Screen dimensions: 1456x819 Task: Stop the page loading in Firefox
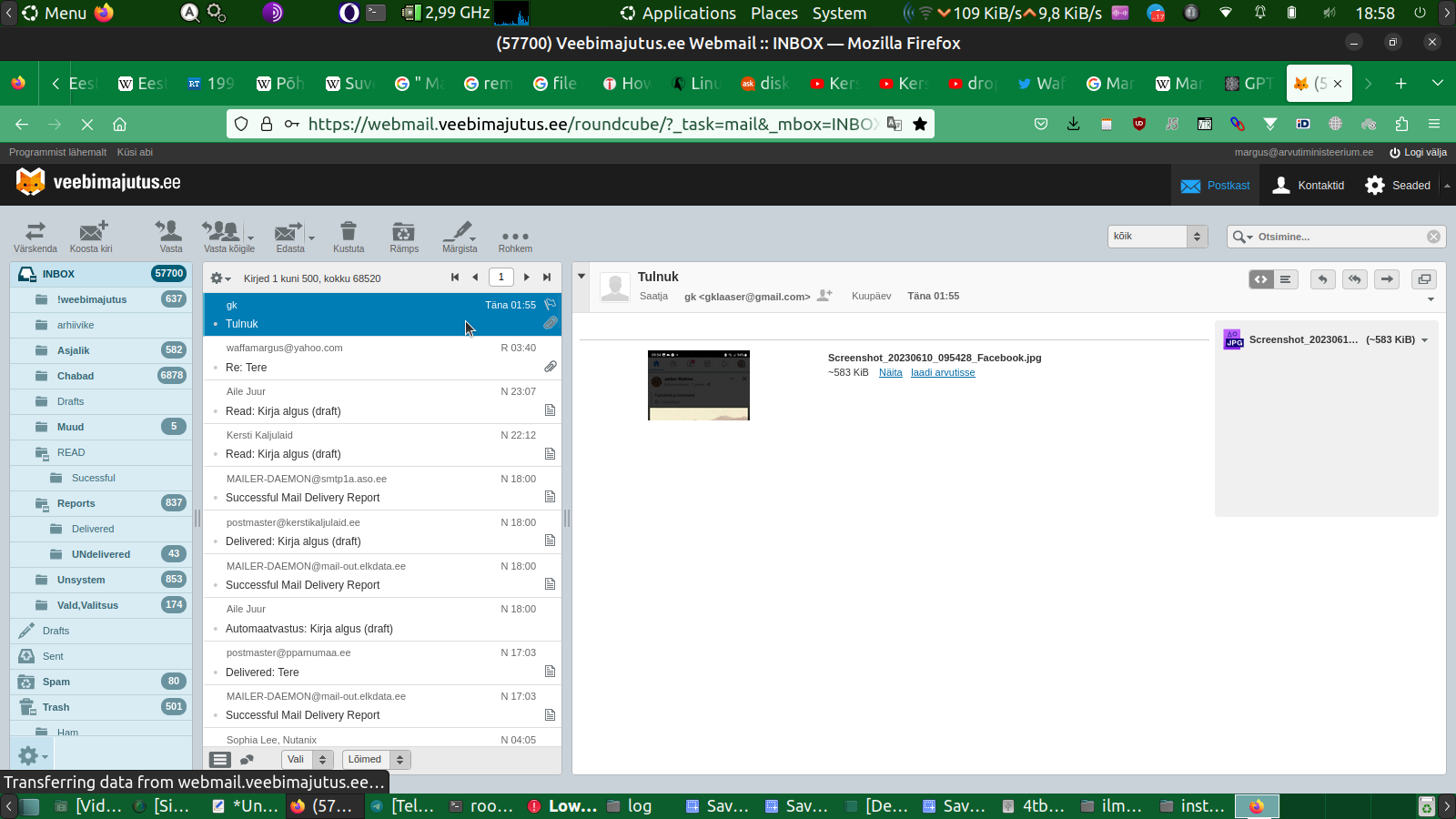point(86,124)
